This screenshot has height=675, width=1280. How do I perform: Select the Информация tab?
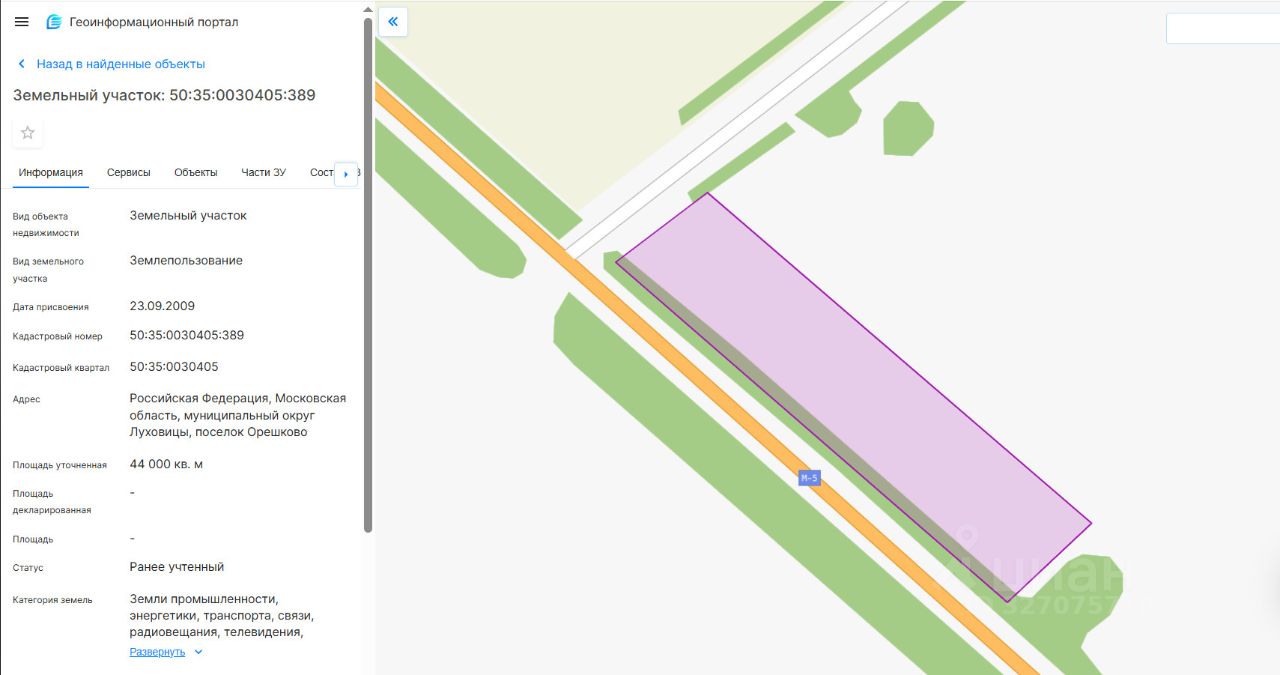coord(51,172)
